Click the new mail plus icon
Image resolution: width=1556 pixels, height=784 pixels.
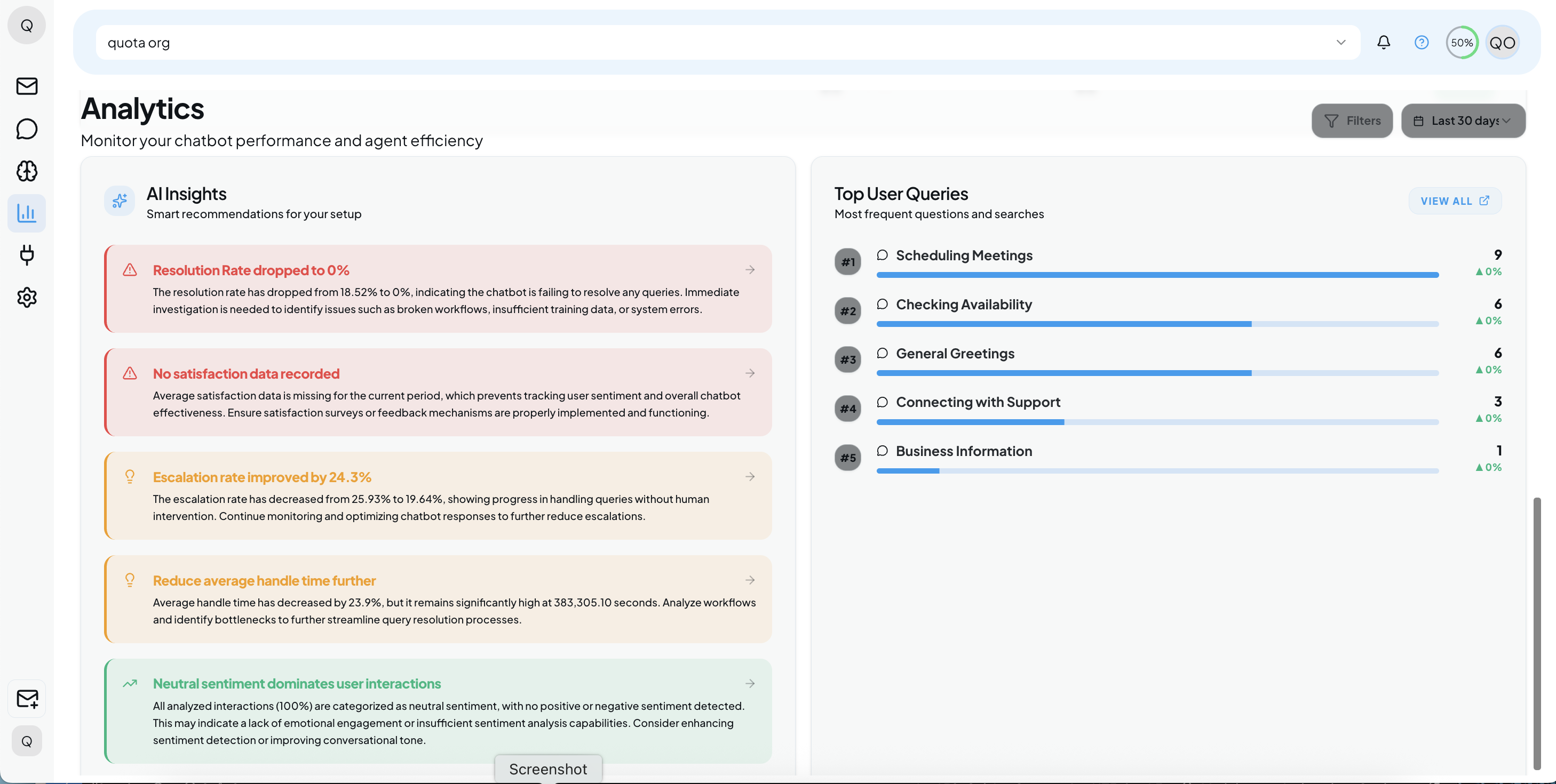pyautogui.click(x=27, y=698)
